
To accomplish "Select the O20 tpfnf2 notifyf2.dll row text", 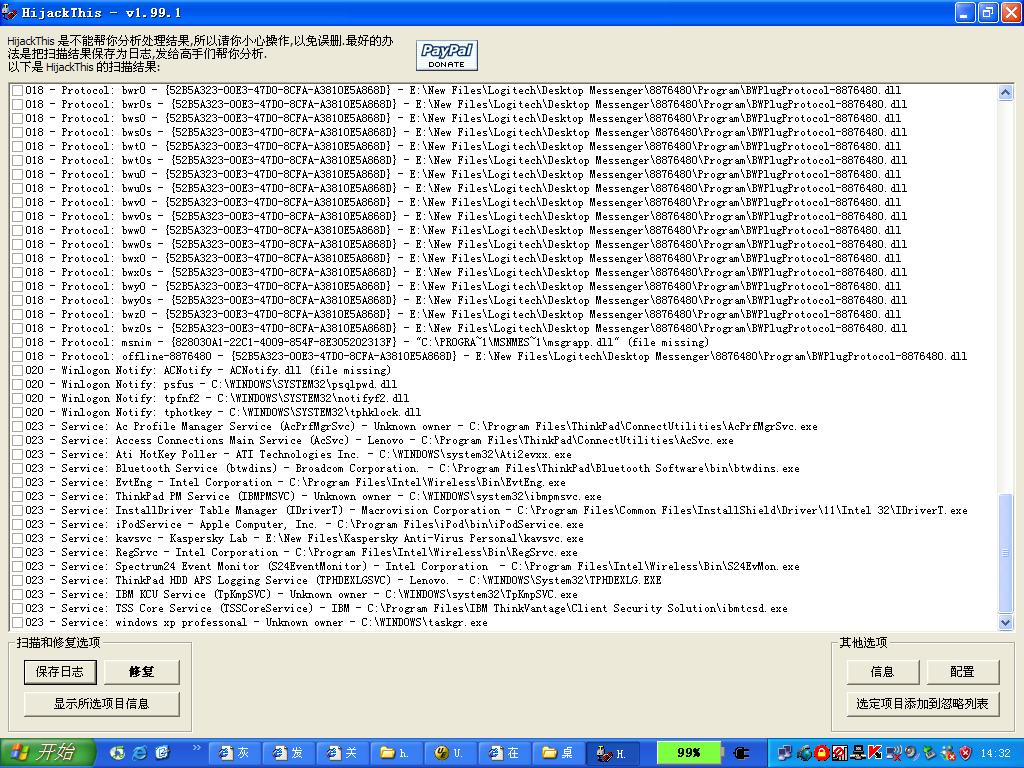I will 217,398.
